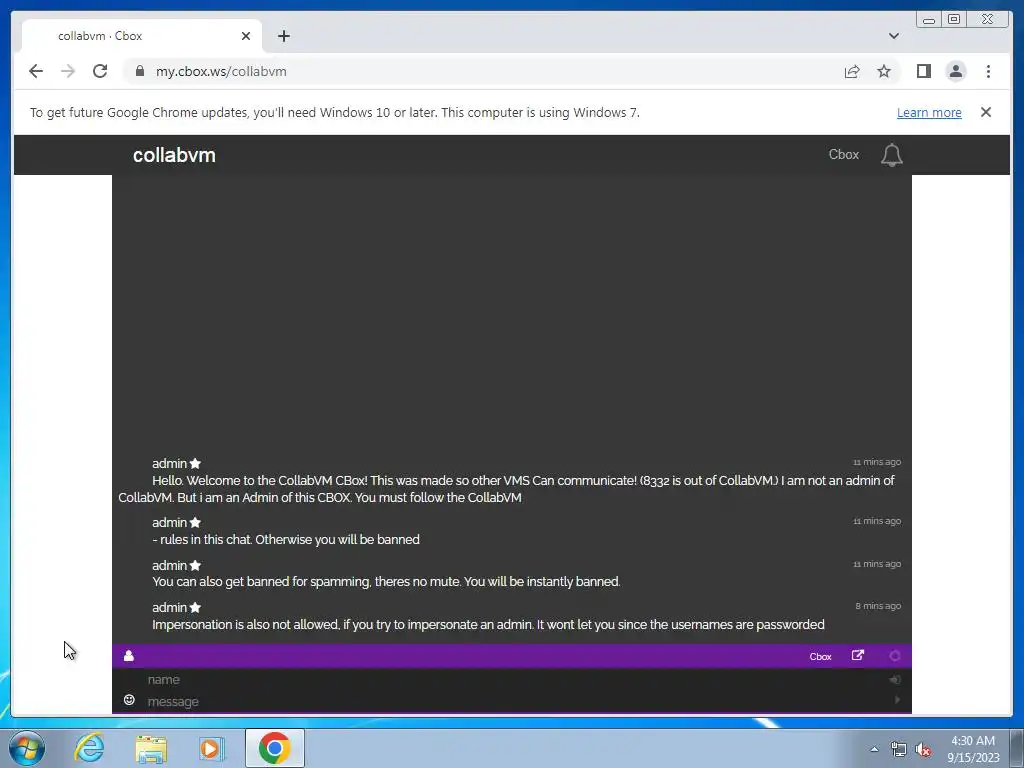Viewport: 1024px width, 768px height.
Task: Click first admin username in chat
Action: pyautogui.click(x=169, y=464)
